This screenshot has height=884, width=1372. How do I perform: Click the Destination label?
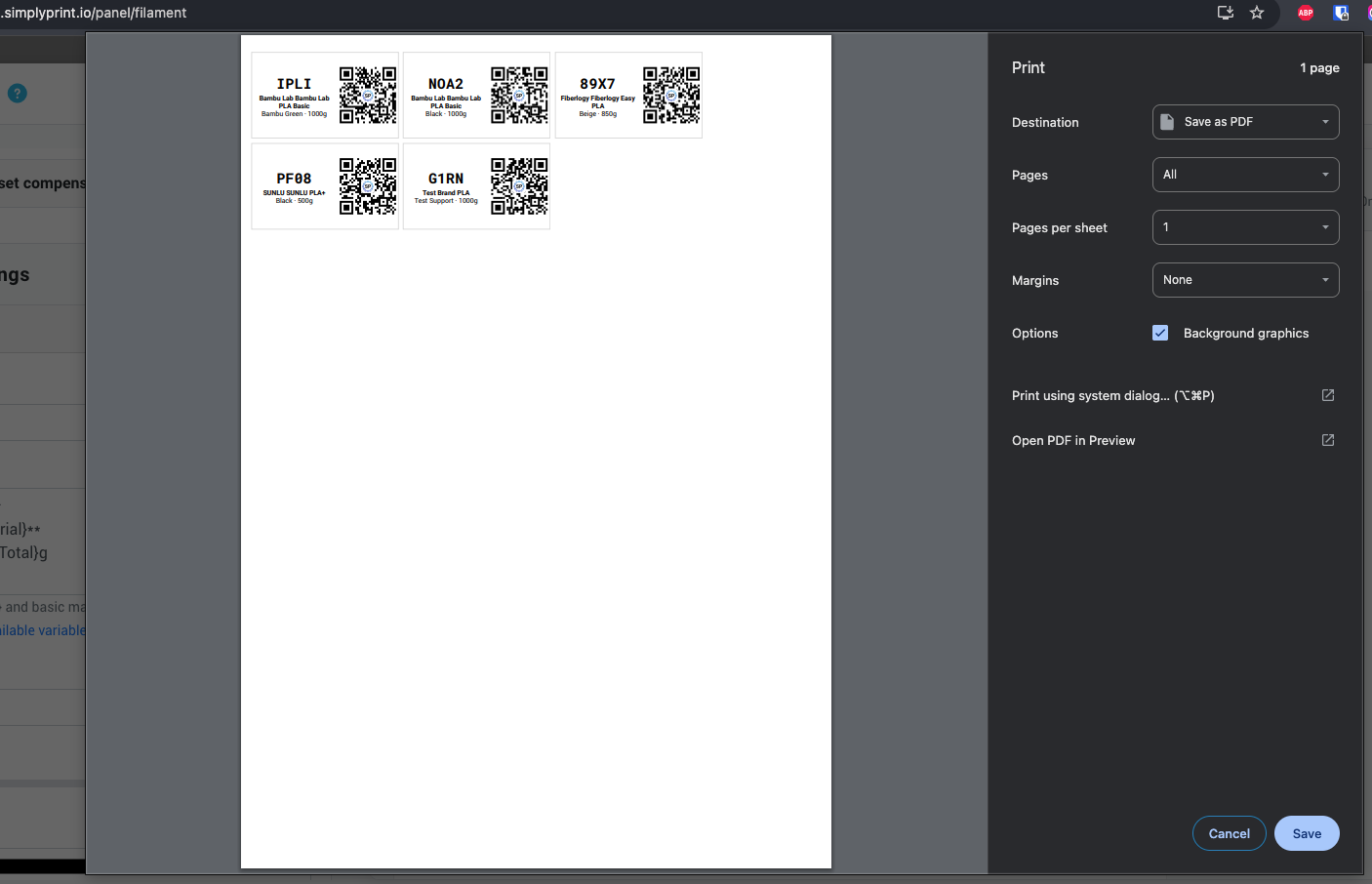point(1045,122)
